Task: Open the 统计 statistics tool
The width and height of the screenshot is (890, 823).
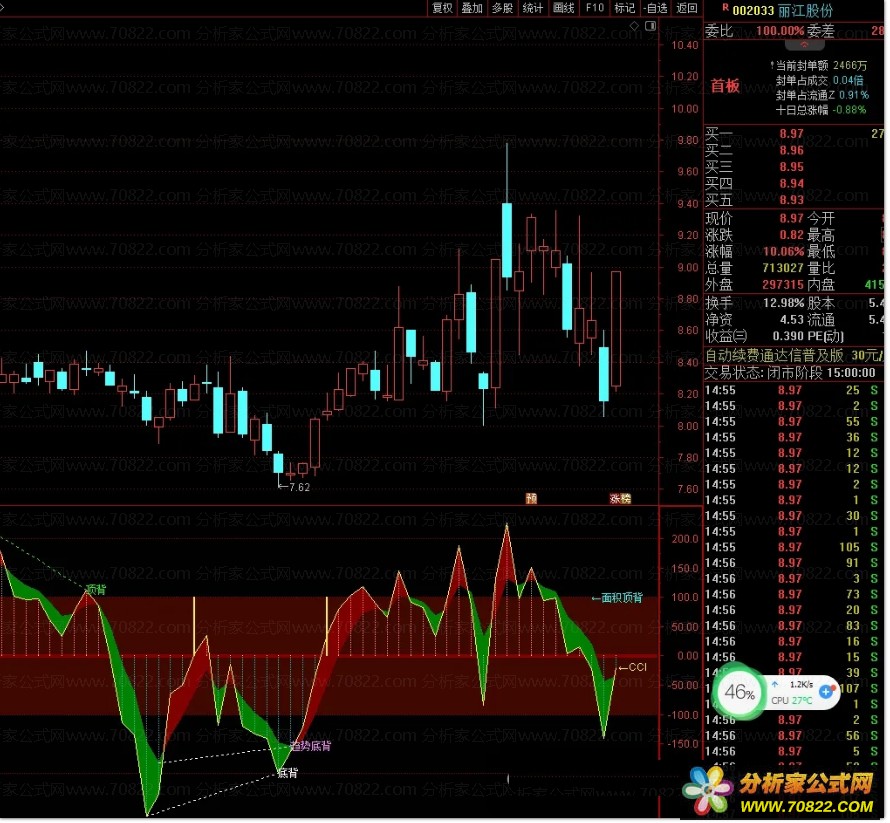Action: [533, 8]
